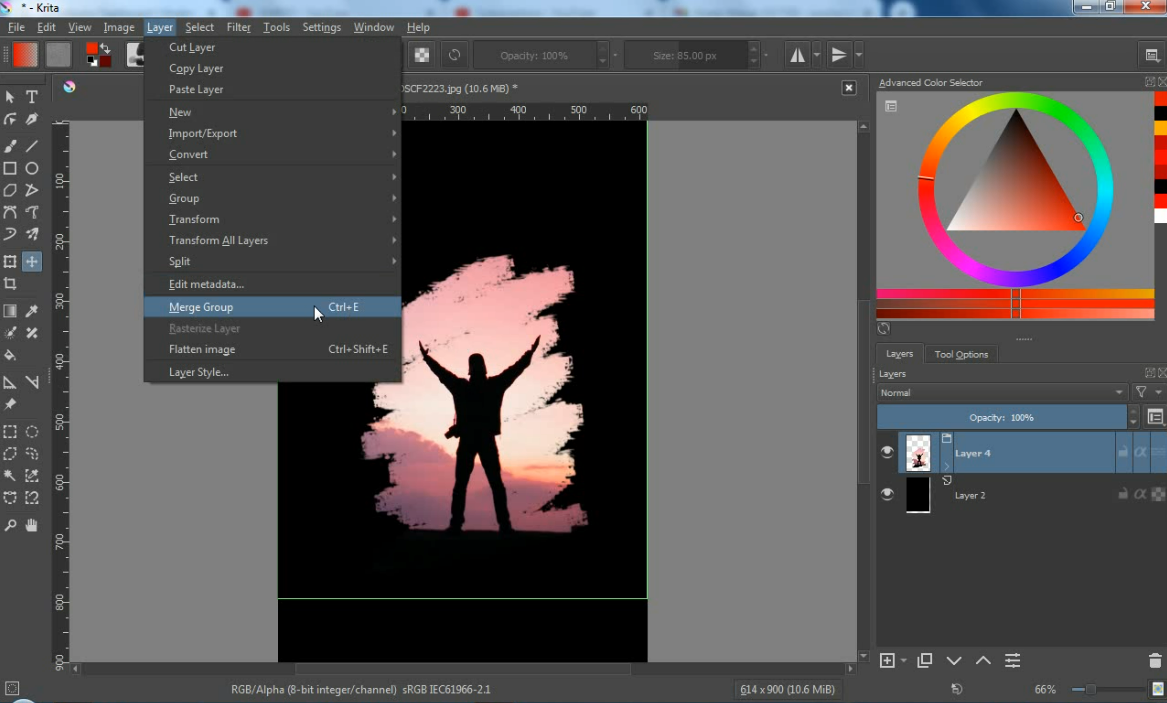This screenshot has width=1167, height=703.
Task: Hide Layer 4 using its eye icon
Action: 887,453
